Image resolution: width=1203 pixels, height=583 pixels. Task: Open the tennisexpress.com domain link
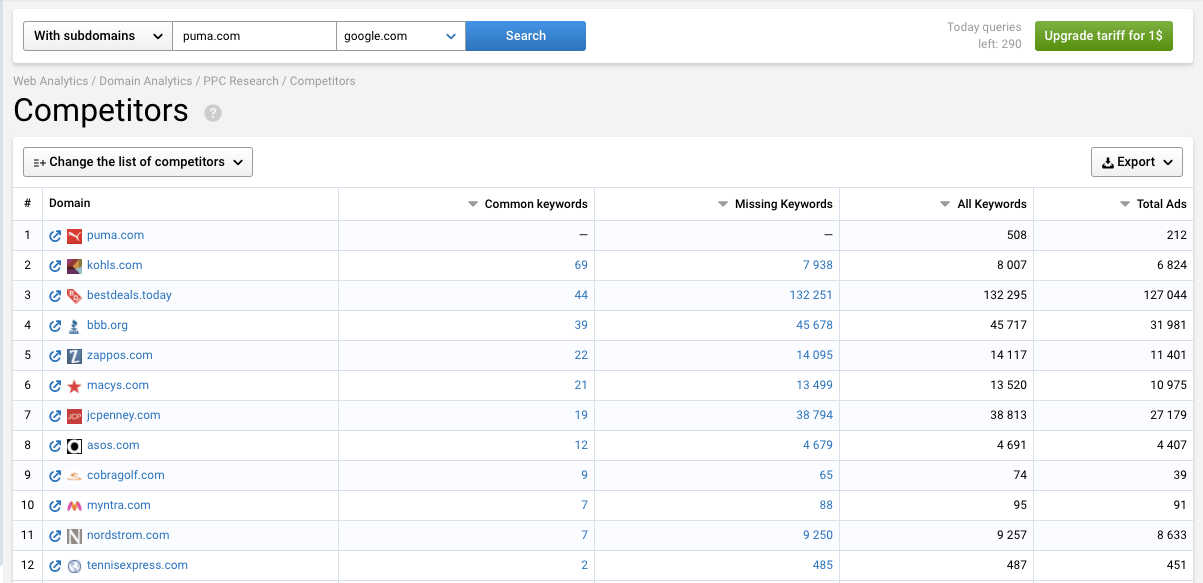tap(137, 566)
